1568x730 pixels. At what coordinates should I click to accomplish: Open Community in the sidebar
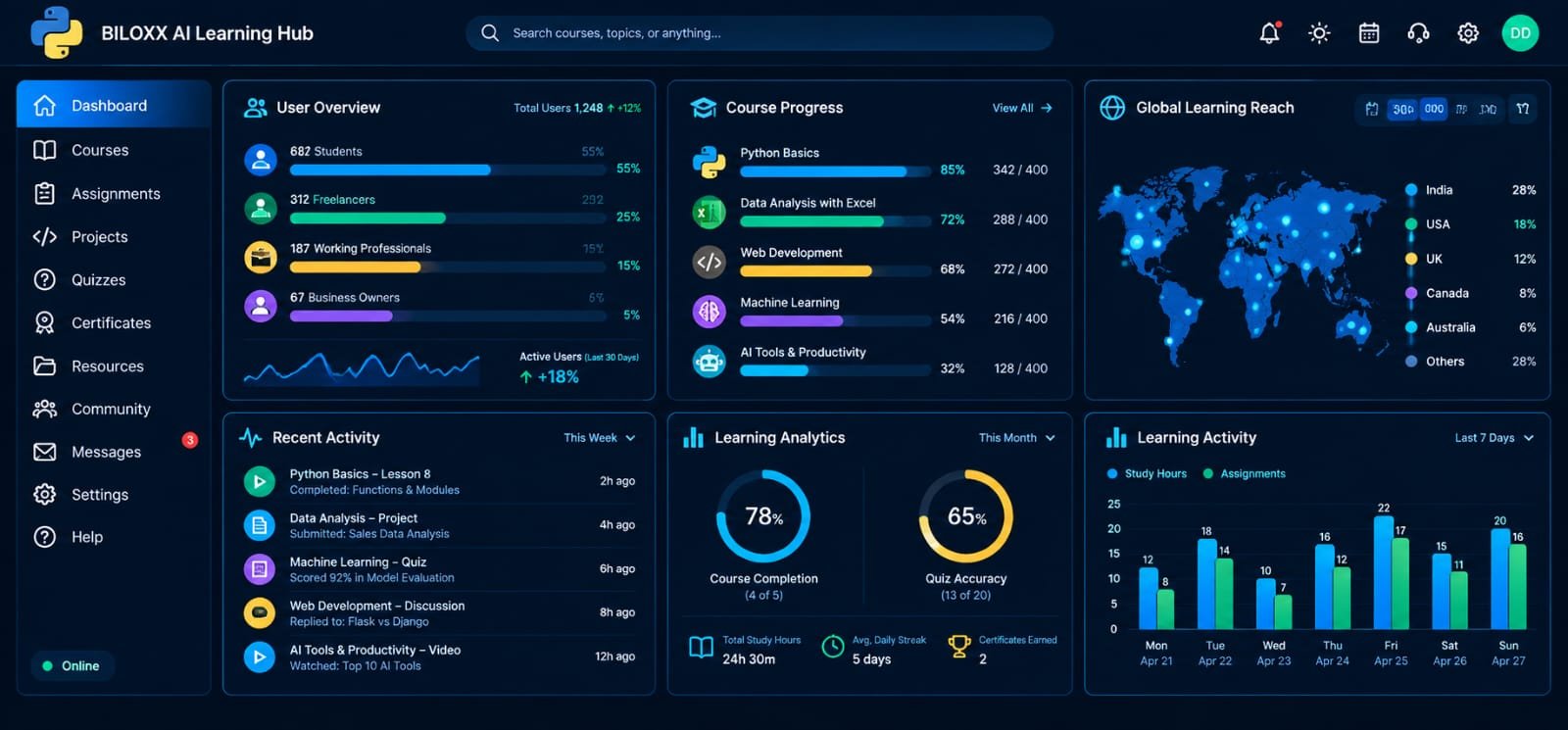coord(113,409)
